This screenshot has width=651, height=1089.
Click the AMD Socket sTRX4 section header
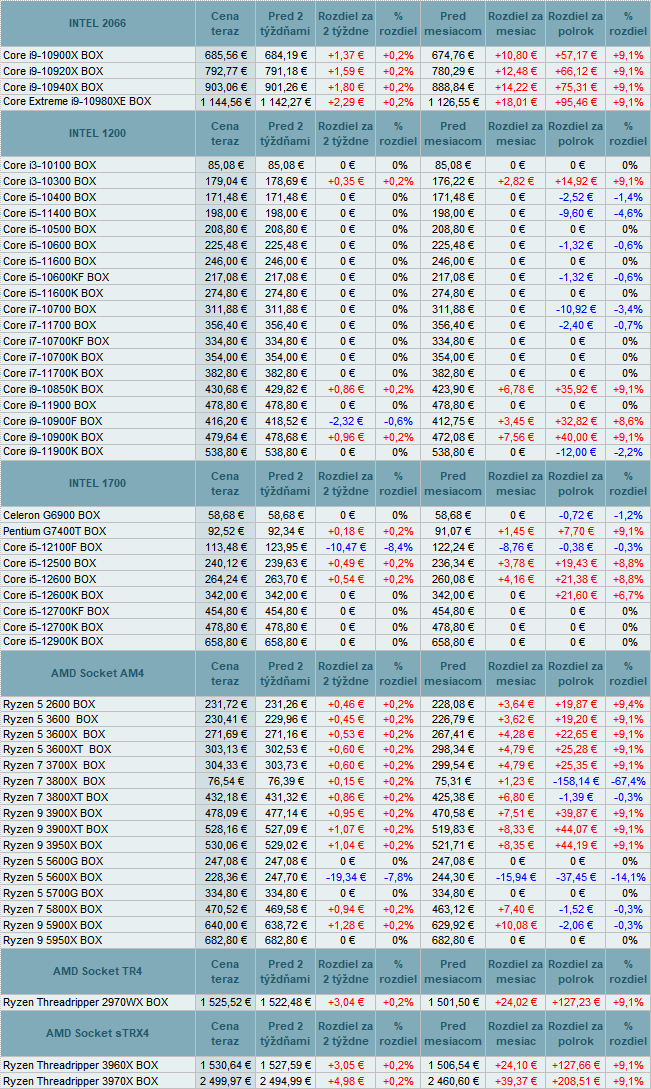97,1033
